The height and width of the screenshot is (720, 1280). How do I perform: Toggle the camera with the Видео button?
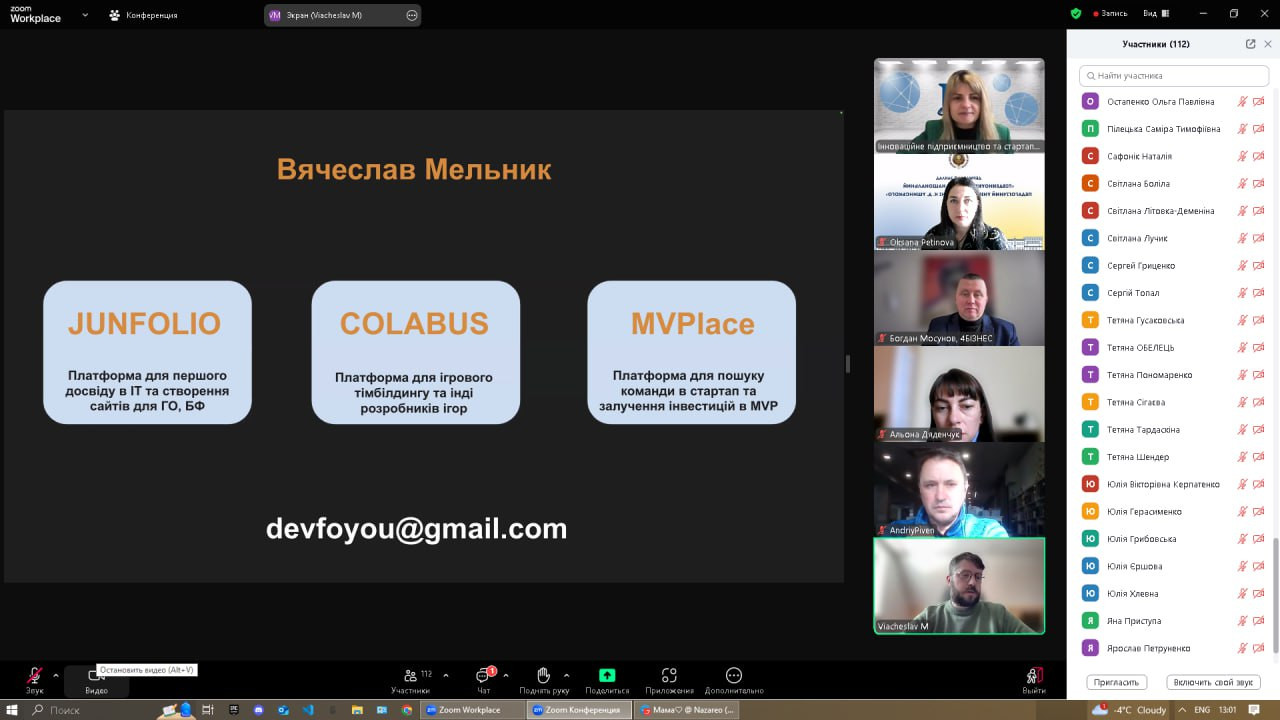pos(96,680)
